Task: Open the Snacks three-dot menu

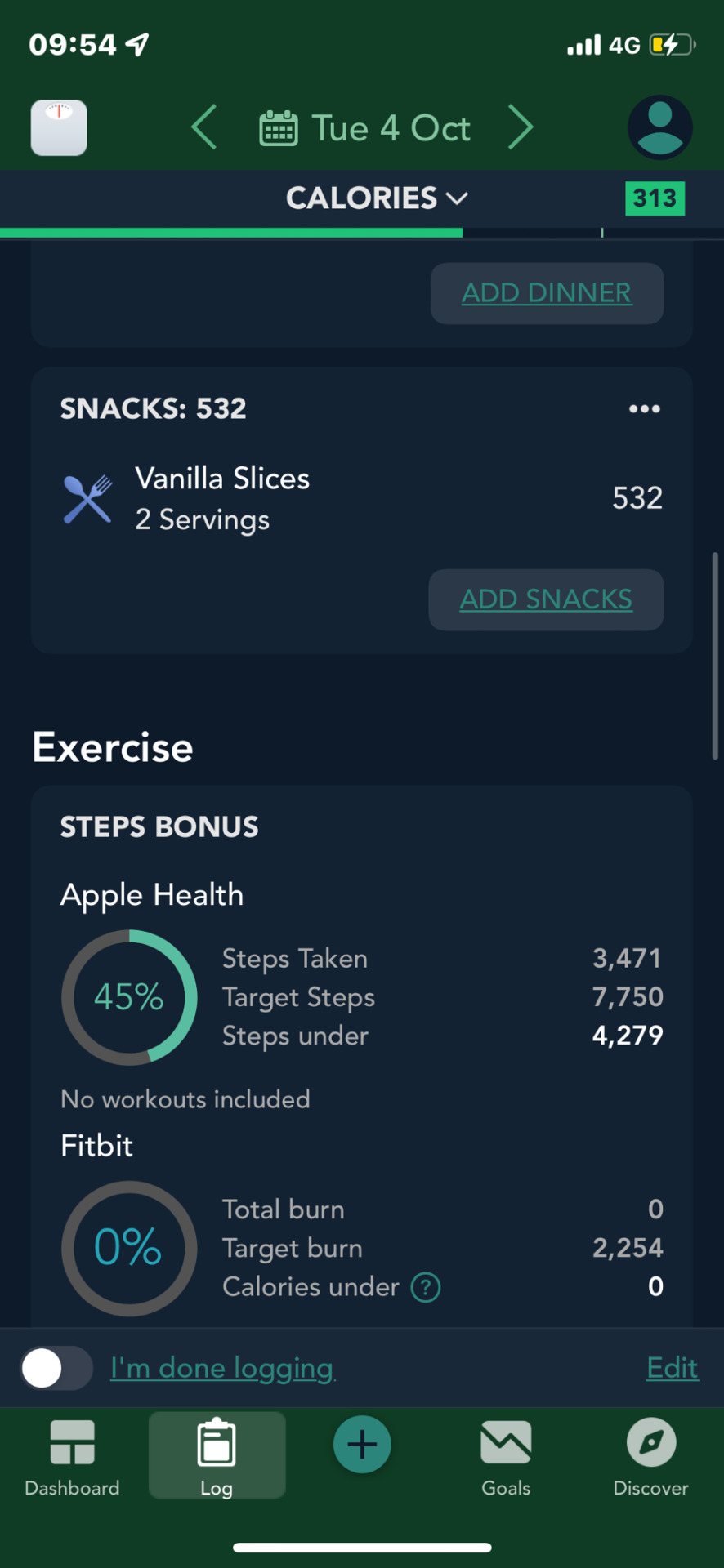Action: point(644,408)
